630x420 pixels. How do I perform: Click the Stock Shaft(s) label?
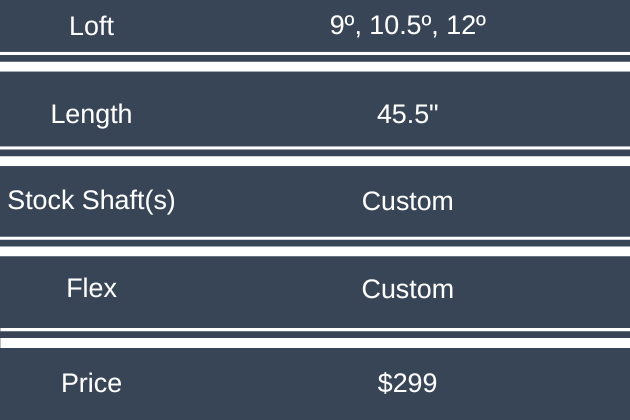91,200
